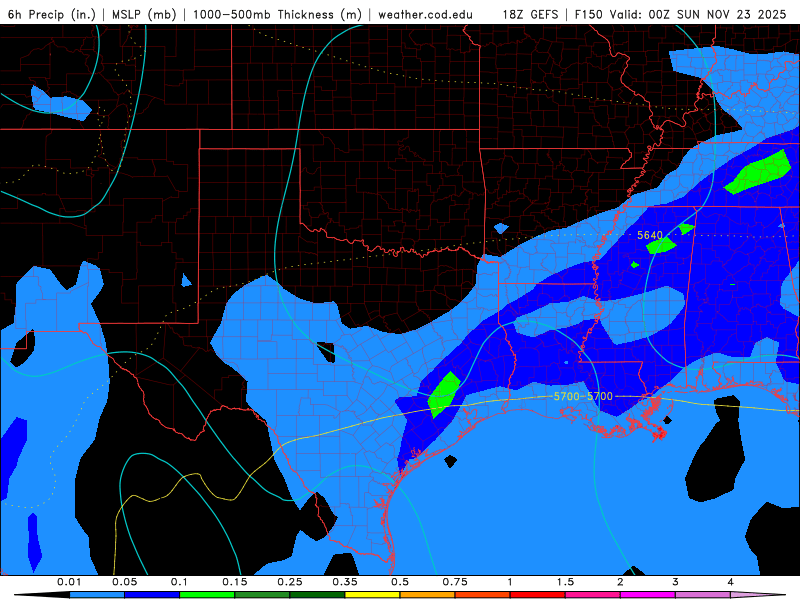Click the 5640 thickness contour label
This screenshot has width=800, height=600.
coord(650,235)
